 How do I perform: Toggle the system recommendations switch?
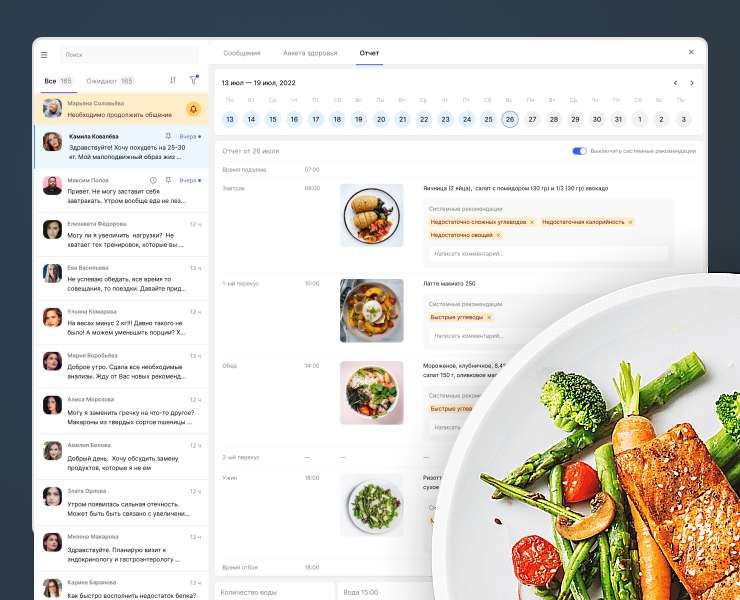pyautogui.click(x=579, y=151)
